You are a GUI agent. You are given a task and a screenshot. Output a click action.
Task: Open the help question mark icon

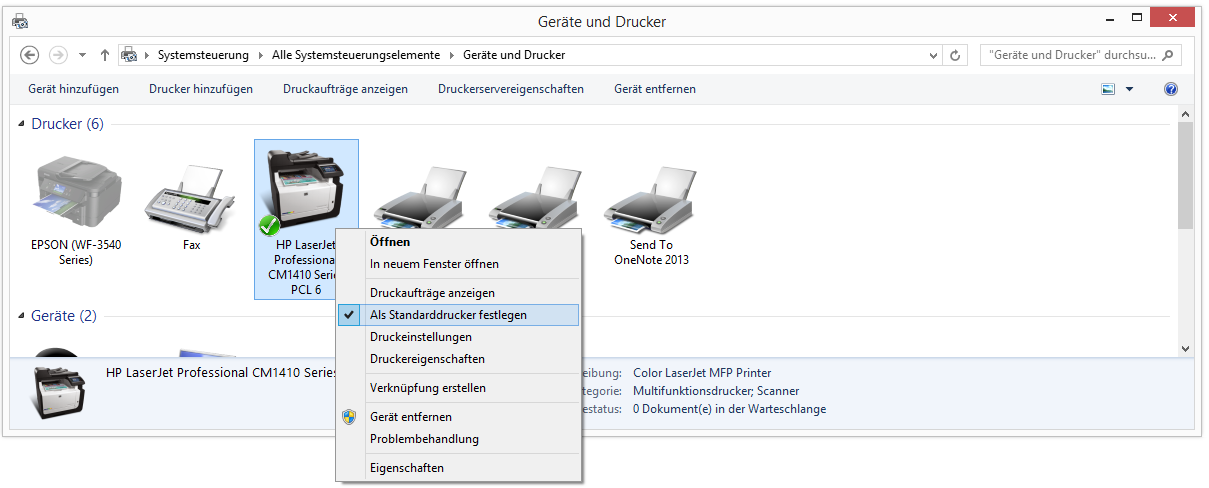[1171, 89]
